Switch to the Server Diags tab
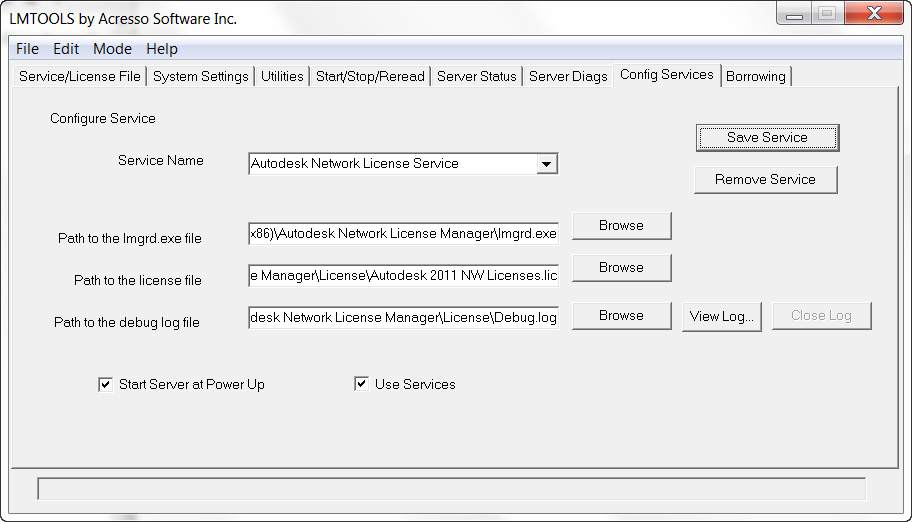The height and width of the screenshot is (522, 912). tap(568, 76)
